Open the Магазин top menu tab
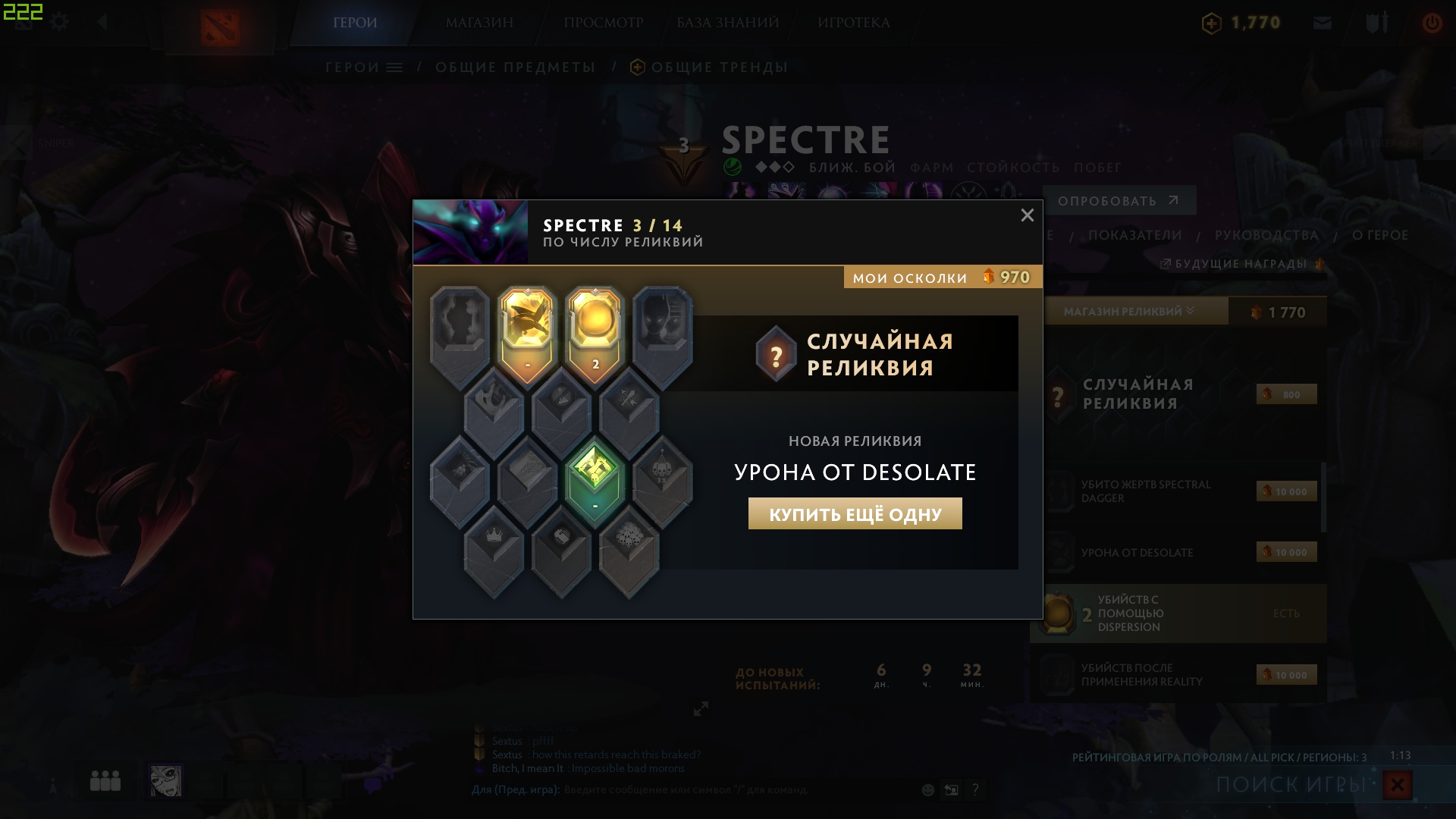Viewport: 1456px width, 819px height. pyautogui.click(x=479, y=23)
